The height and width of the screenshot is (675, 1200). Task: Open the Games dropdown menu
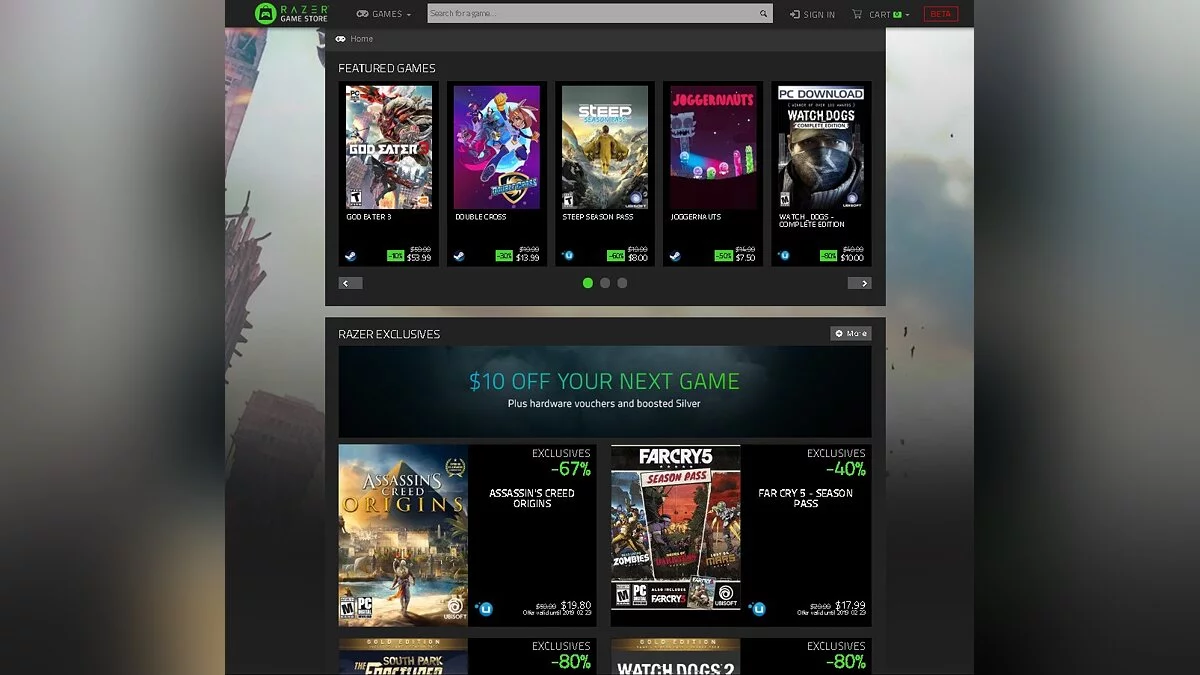point(384,14)
